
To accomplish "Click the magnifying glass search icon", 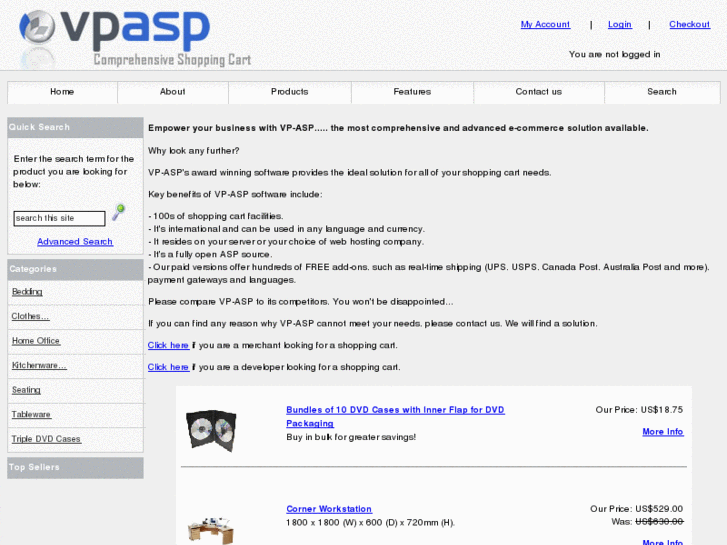I will click(x=119, y=212).
